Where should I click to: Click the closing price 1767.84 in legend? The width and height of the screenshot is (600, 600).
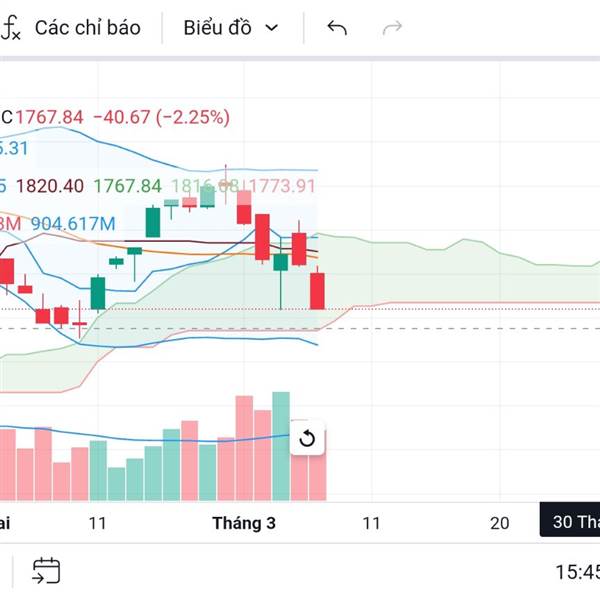pos(50,117)
